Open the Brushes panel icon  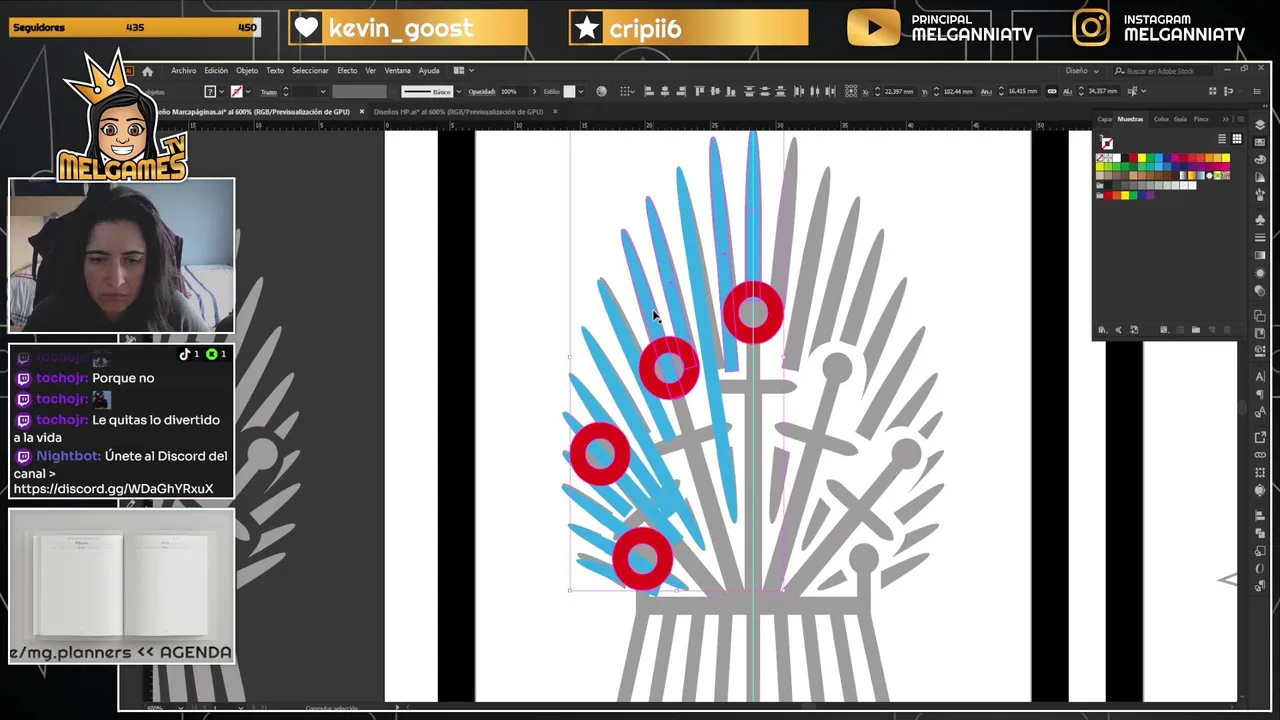pos(1260,195)
